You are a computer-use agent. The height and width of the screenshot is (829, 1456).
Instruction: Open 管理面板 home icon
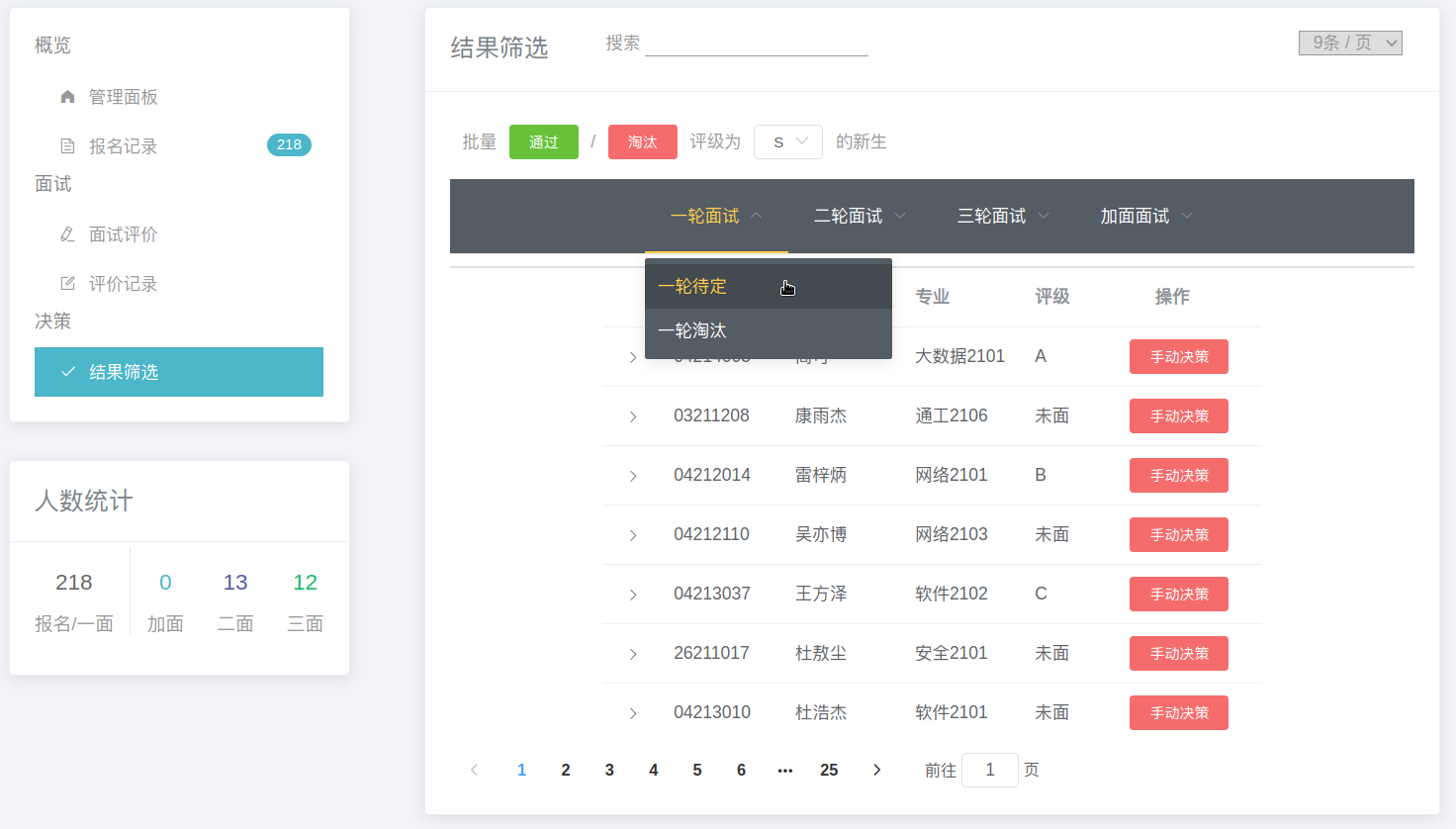coord(67,97)
